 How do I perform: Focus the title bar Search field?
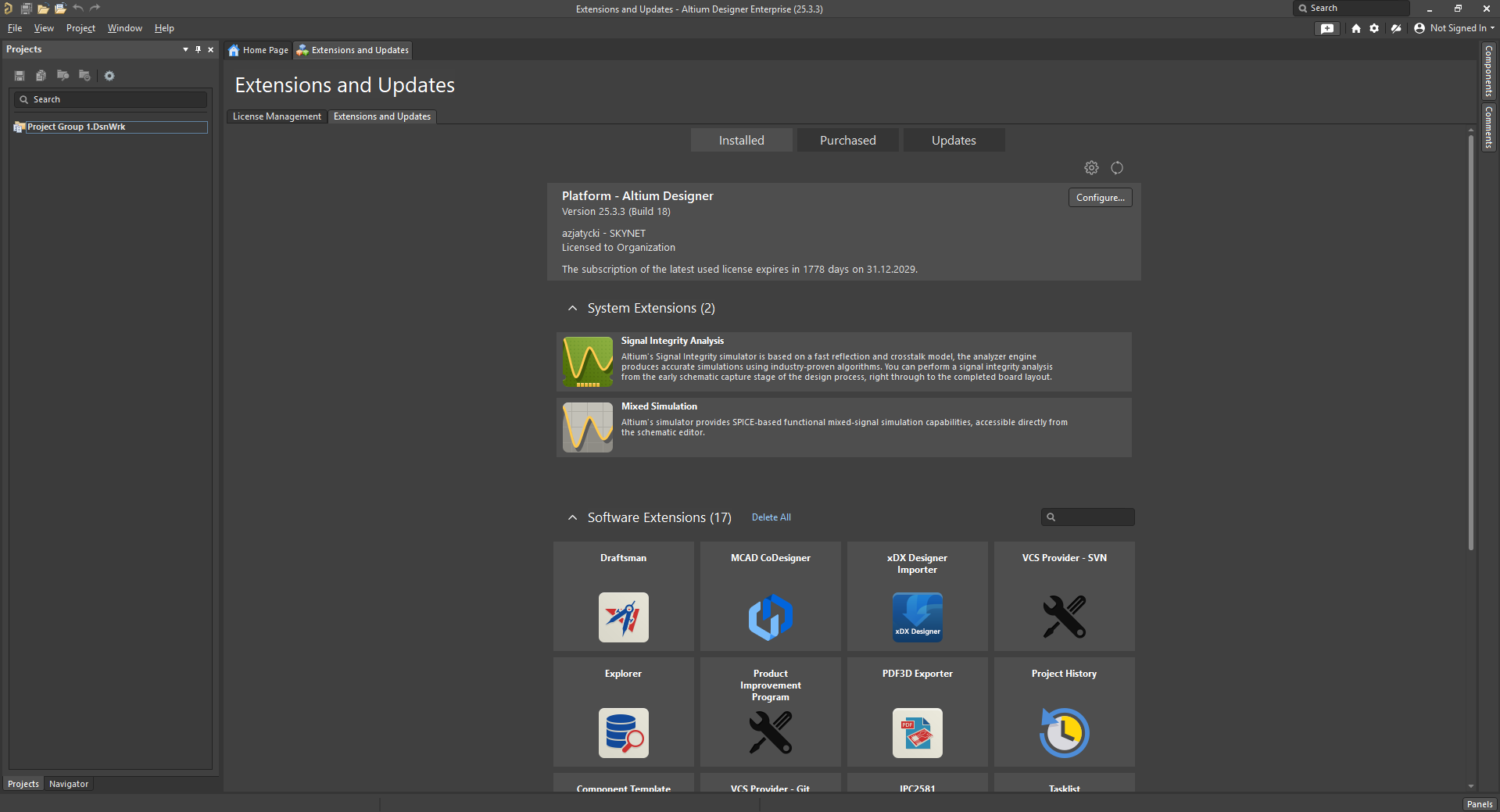tap(1351, 9)
